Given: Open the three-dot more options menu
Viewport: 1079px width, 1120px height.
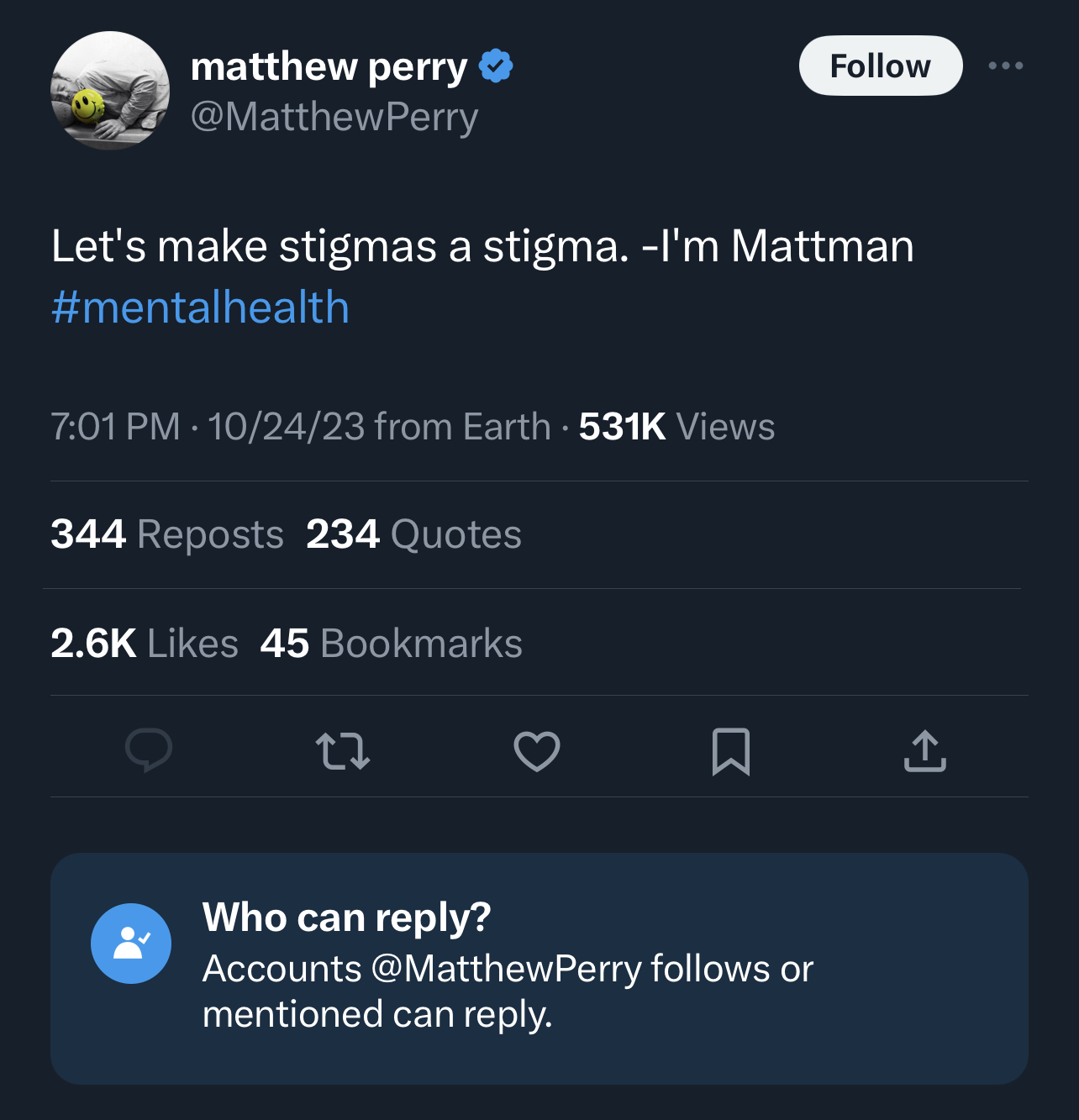Looking at the screenshot, I should click(x=1006, y=66).
